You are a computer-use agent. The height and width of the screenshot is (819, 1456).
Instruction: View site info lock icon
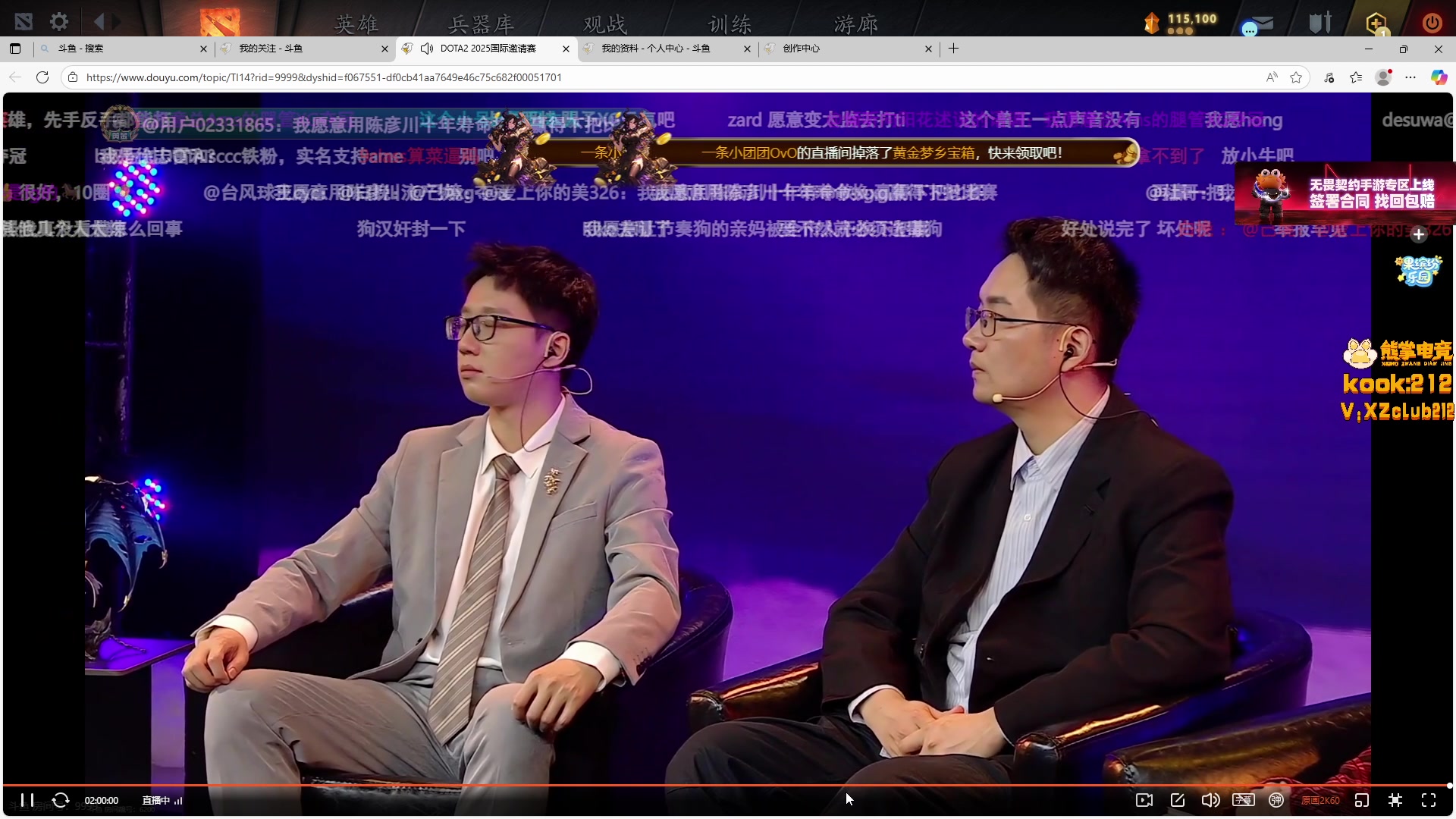[73, 77]
